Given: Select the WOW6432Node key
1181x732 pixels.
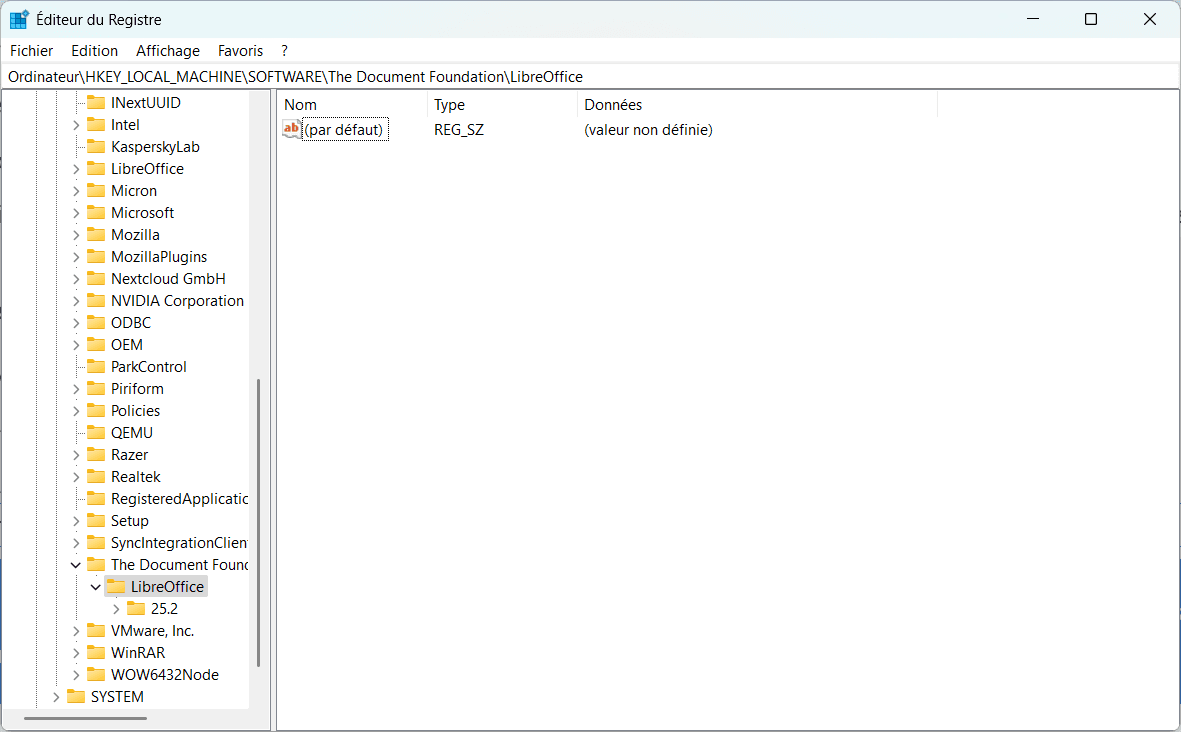Looking at the screenshot, I should (x=165, y=675).
